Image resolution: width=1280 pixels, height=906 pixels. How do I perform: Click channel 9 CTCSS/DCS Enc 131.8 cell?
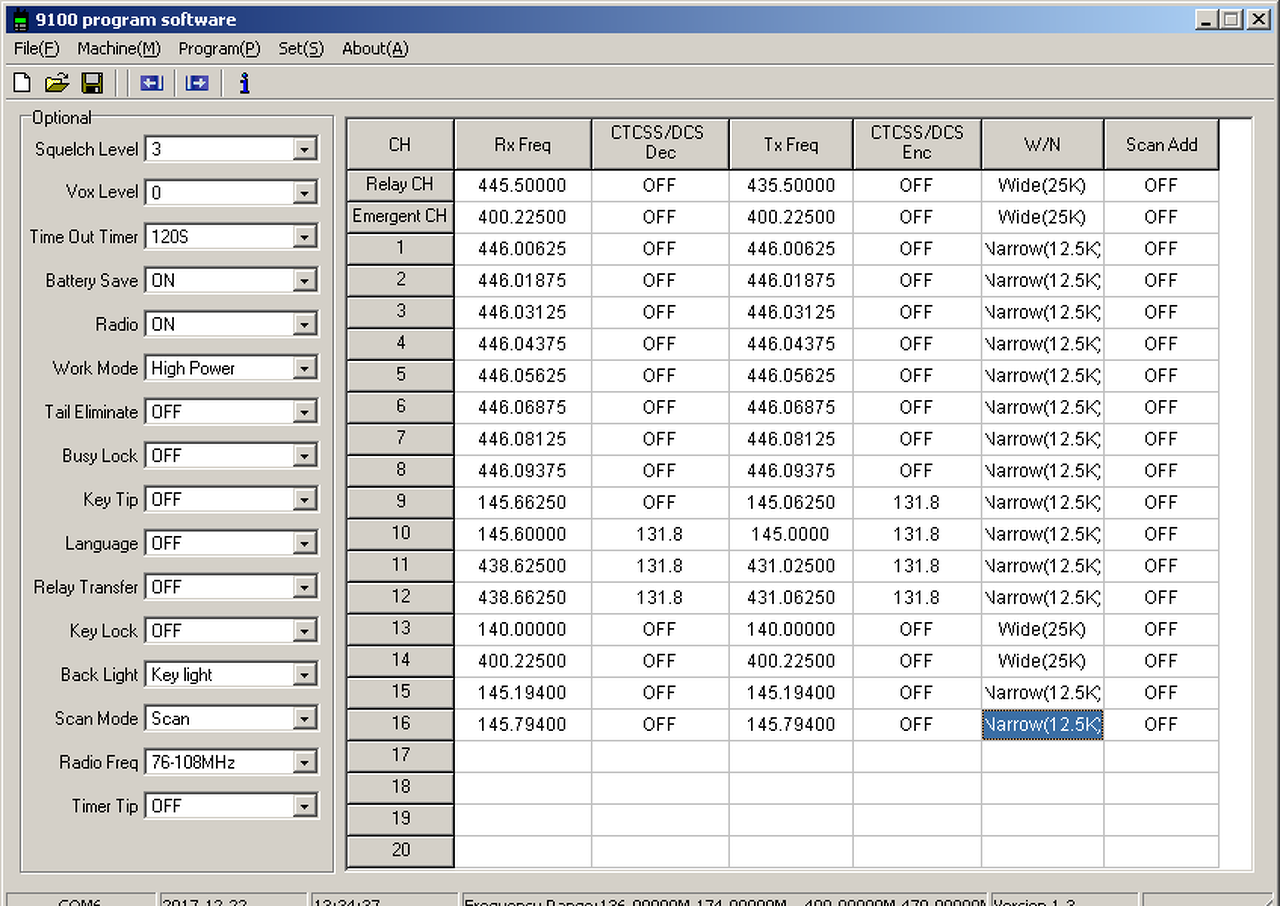(x=917, y=502)
